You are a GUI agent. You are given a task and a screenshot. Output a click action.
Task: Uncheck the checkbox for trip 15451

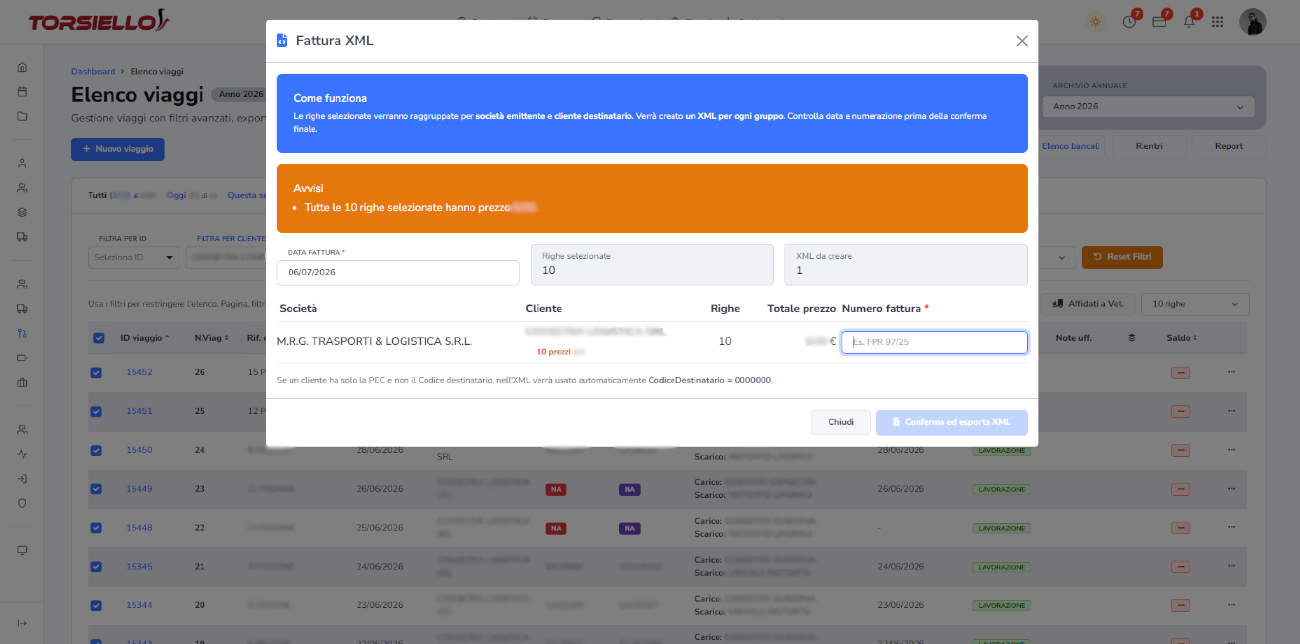coord(96,411)
